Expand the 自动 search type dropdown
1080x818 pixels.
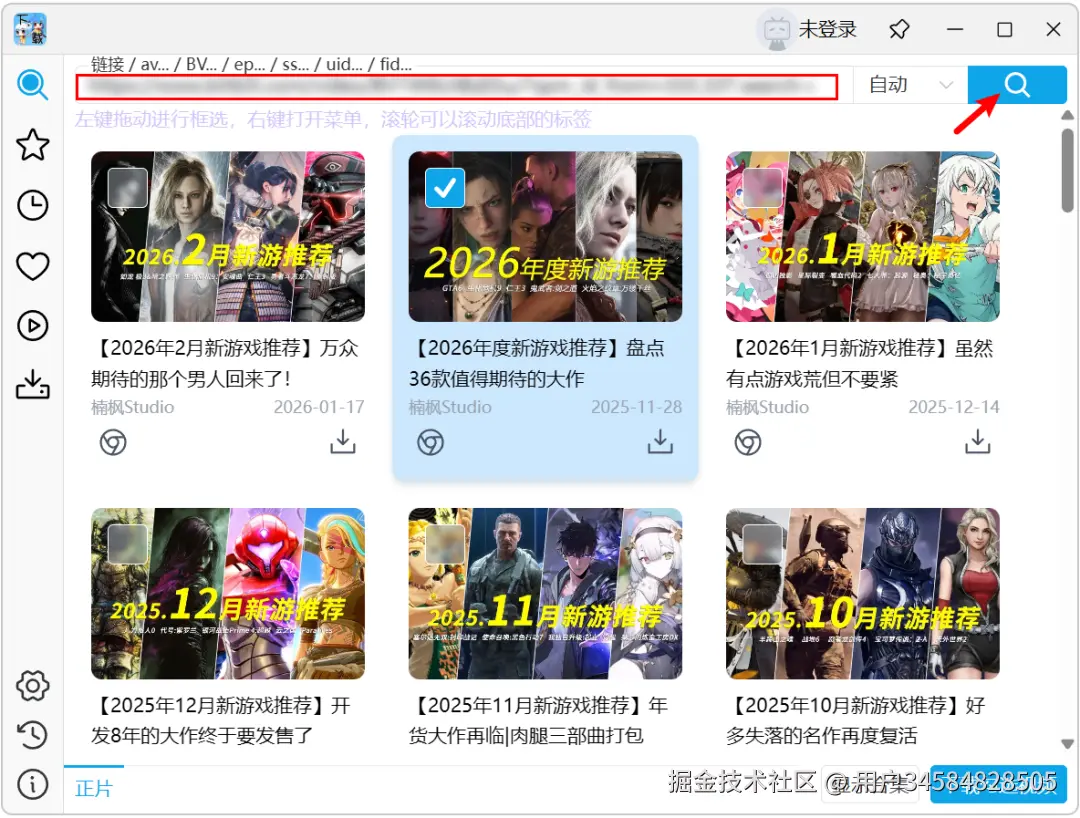pos(910,85)
